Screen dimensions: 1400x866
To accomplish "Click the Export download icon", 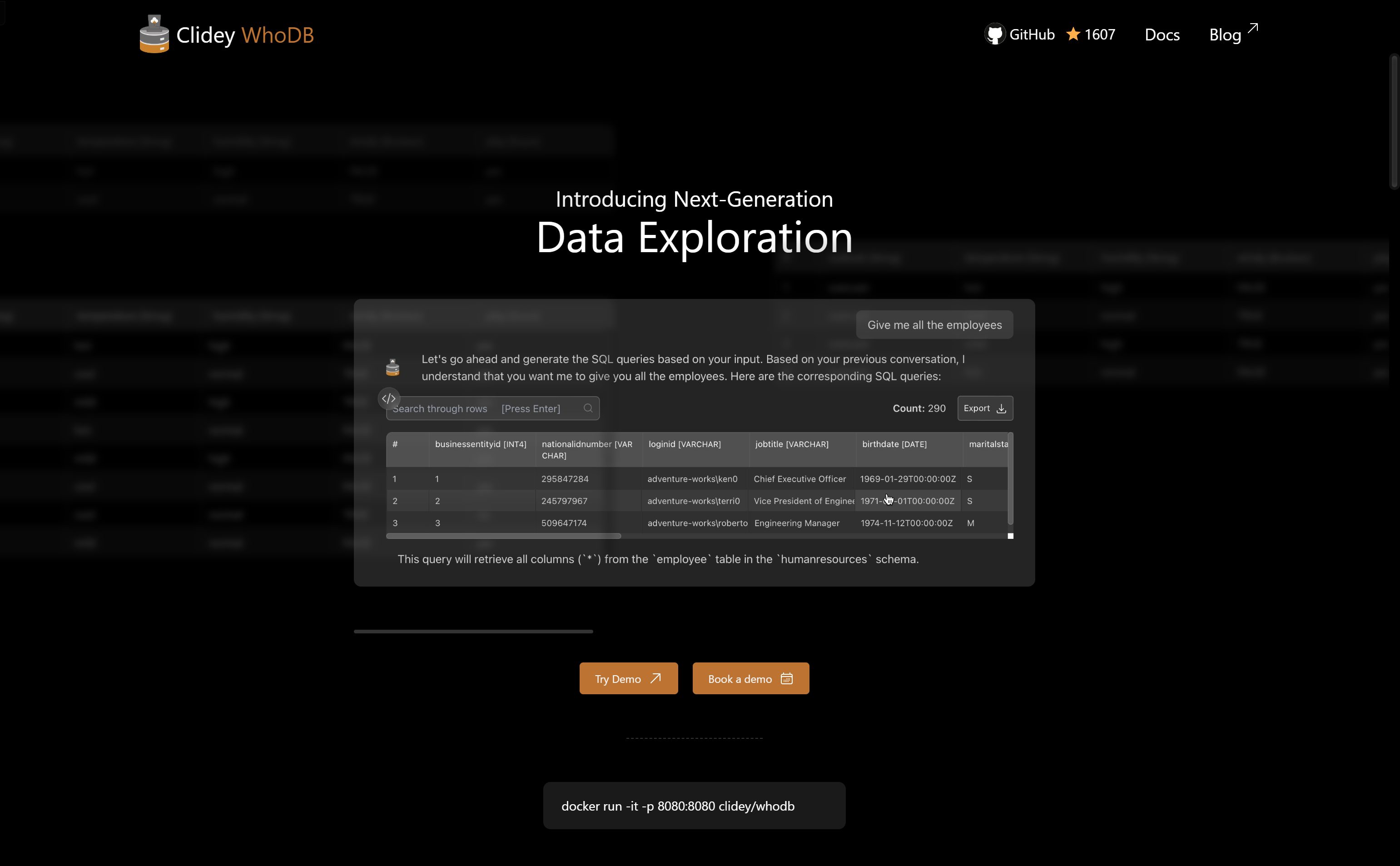I will coord(1001,408).
